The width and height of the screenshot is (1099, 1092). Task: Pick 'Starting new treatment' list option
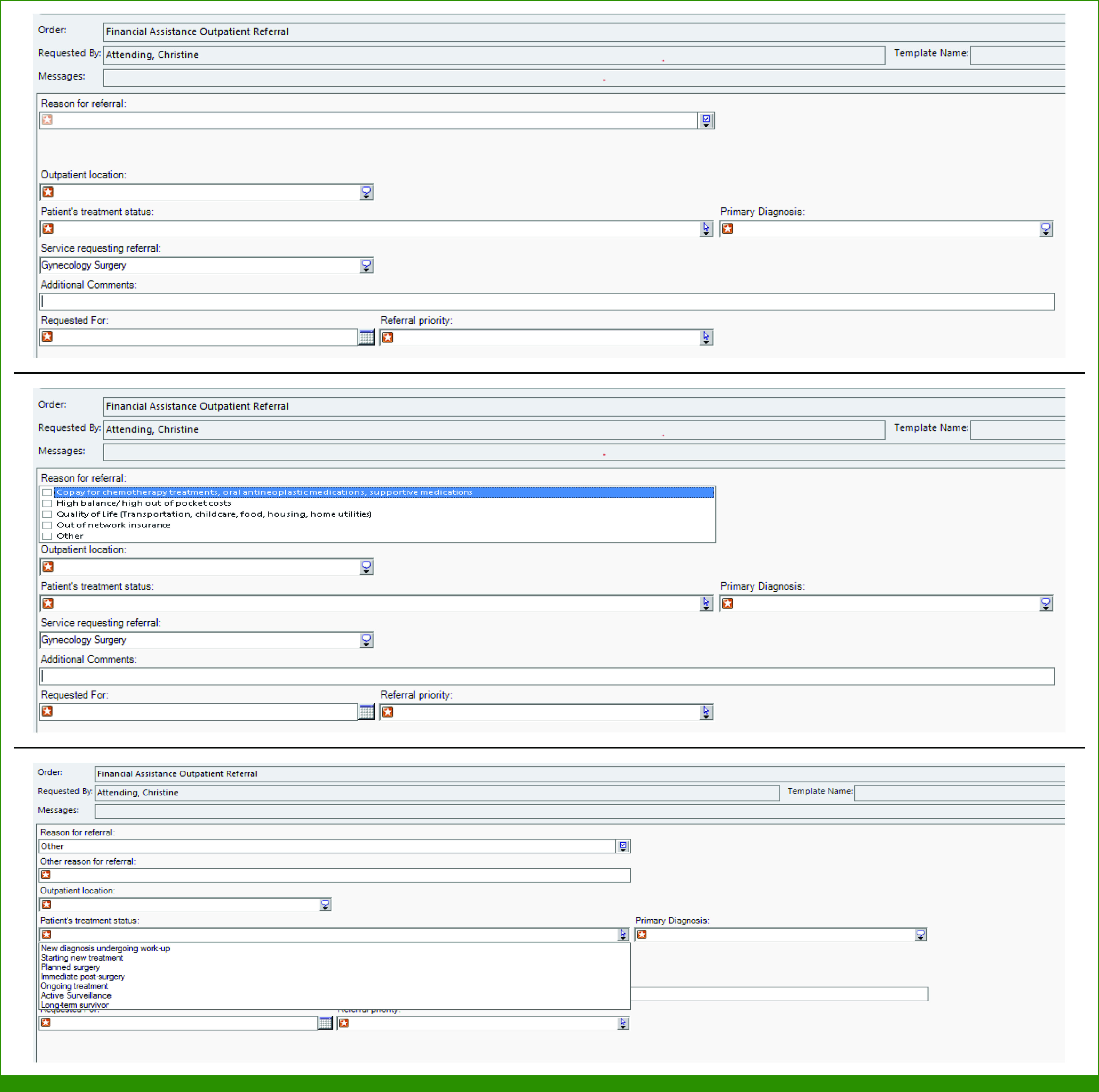point(82,958)
